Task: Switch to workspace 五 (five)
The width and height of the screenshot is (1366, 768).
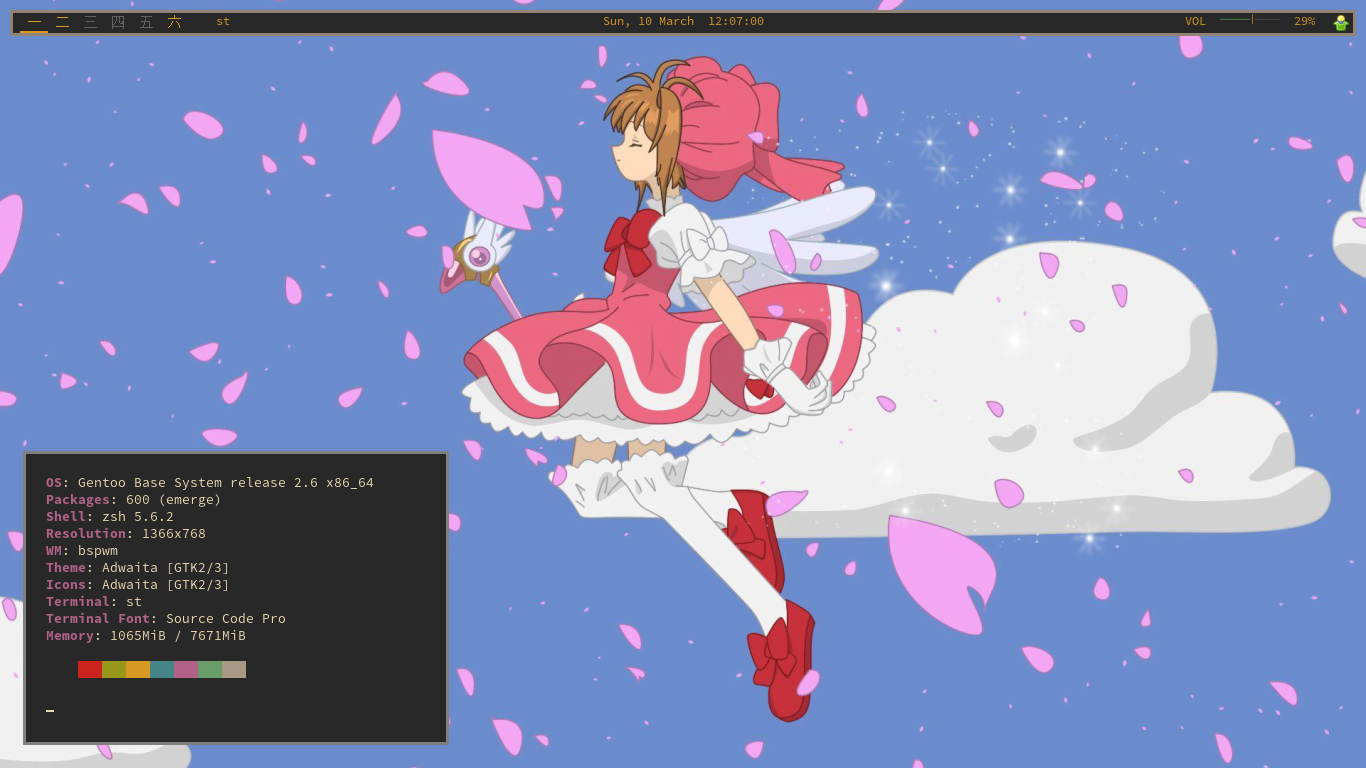Action: pyautogui.click(x=146, y=22)
